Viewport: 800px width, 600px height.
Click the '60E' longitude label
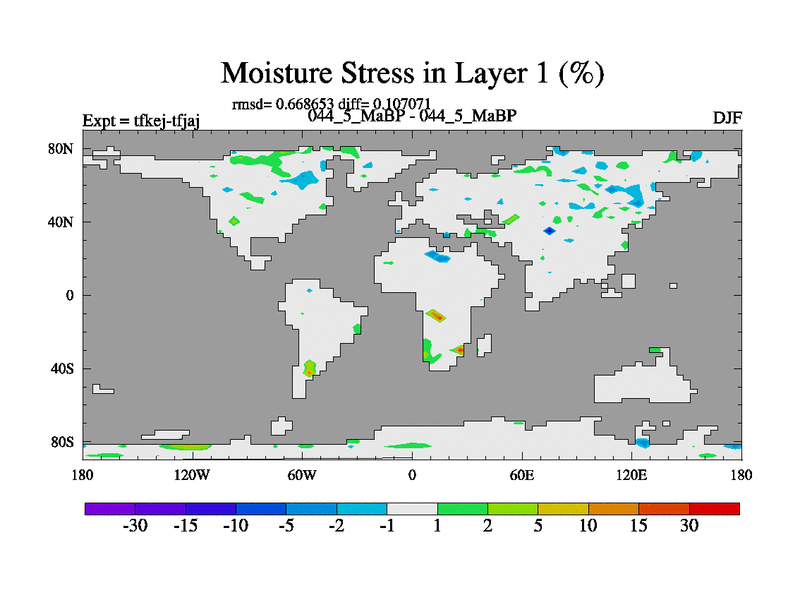click(x=522, y=476)
